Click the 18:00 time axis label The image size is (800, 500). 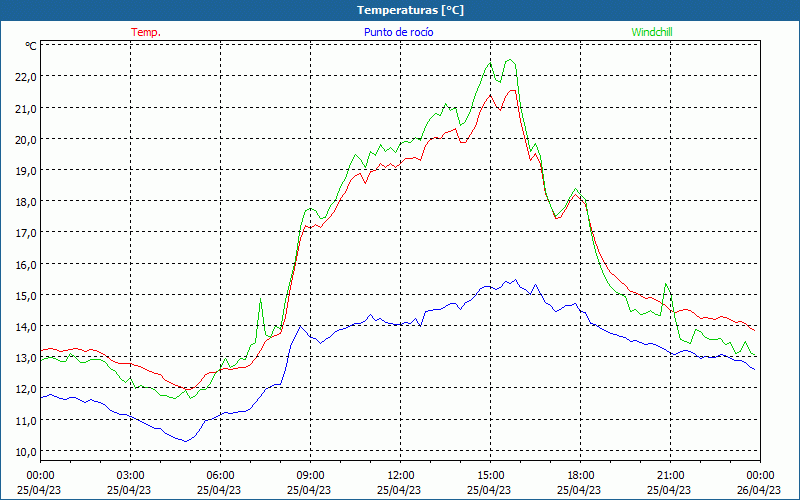pyautogui.click(x=581, y=476)
